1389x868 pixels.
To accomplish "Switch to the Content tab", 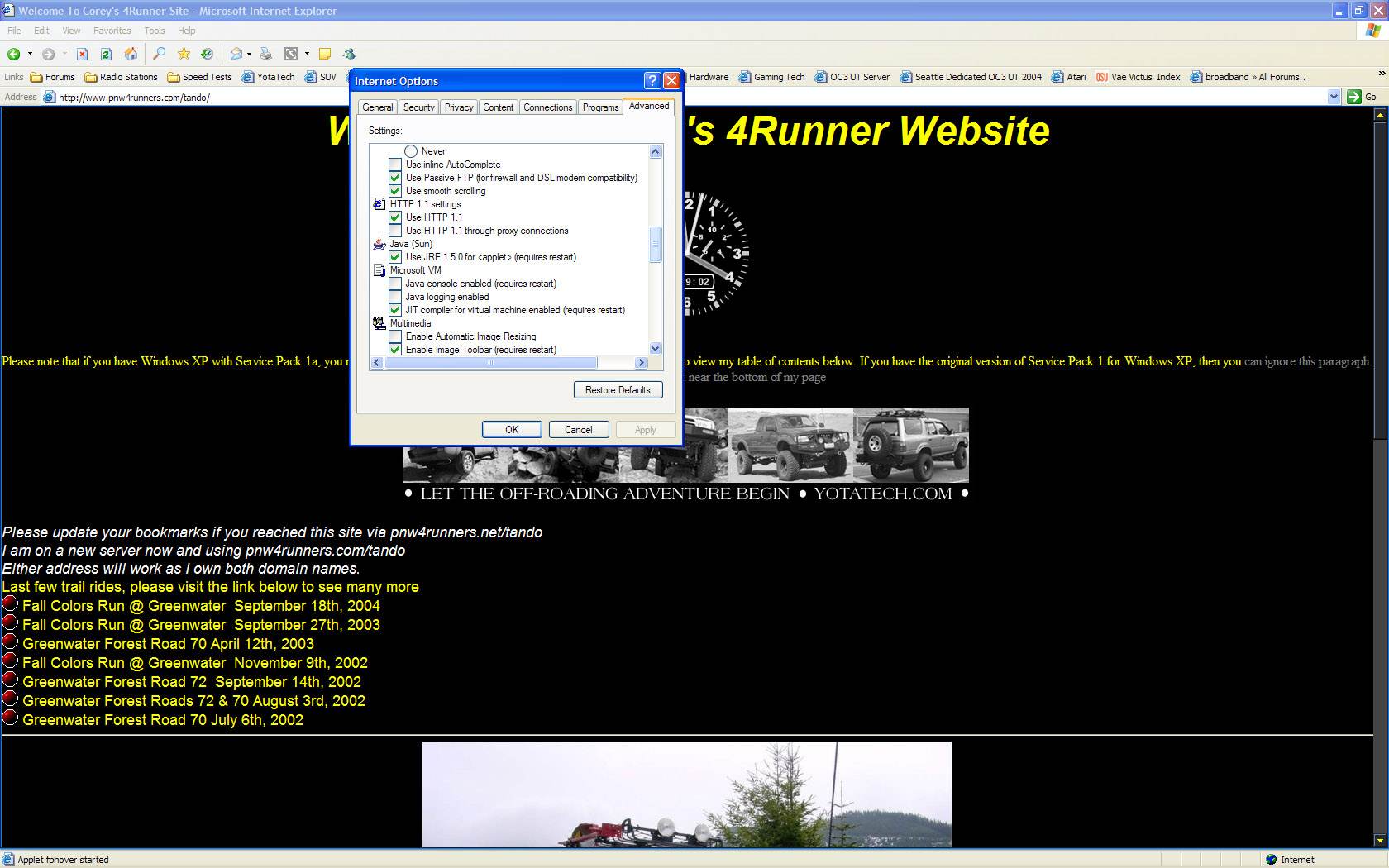I will [x=499, y=107].
